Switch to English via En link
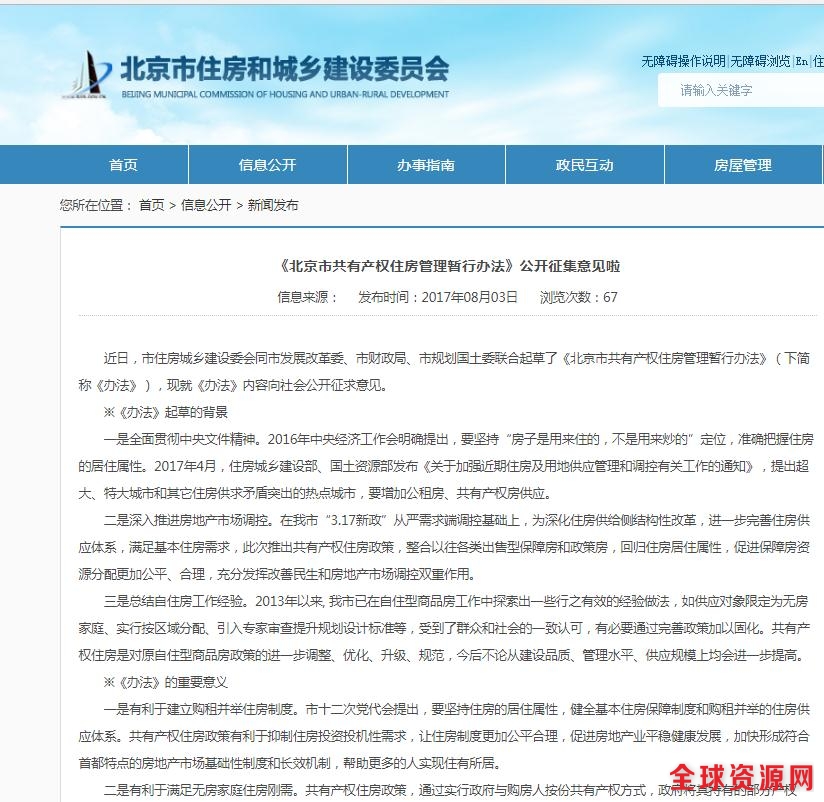This screenshot has width=824, height=802. [x=801, y=61]
